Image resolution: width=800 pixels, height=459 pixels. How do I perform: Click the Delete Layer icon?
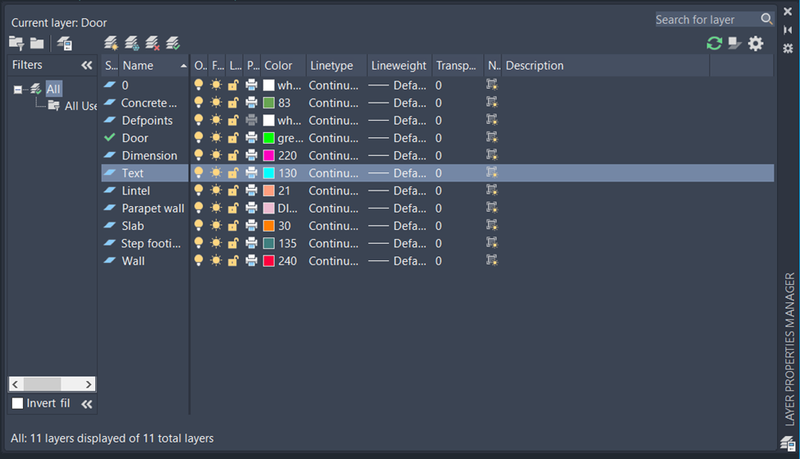pos(153,43)
